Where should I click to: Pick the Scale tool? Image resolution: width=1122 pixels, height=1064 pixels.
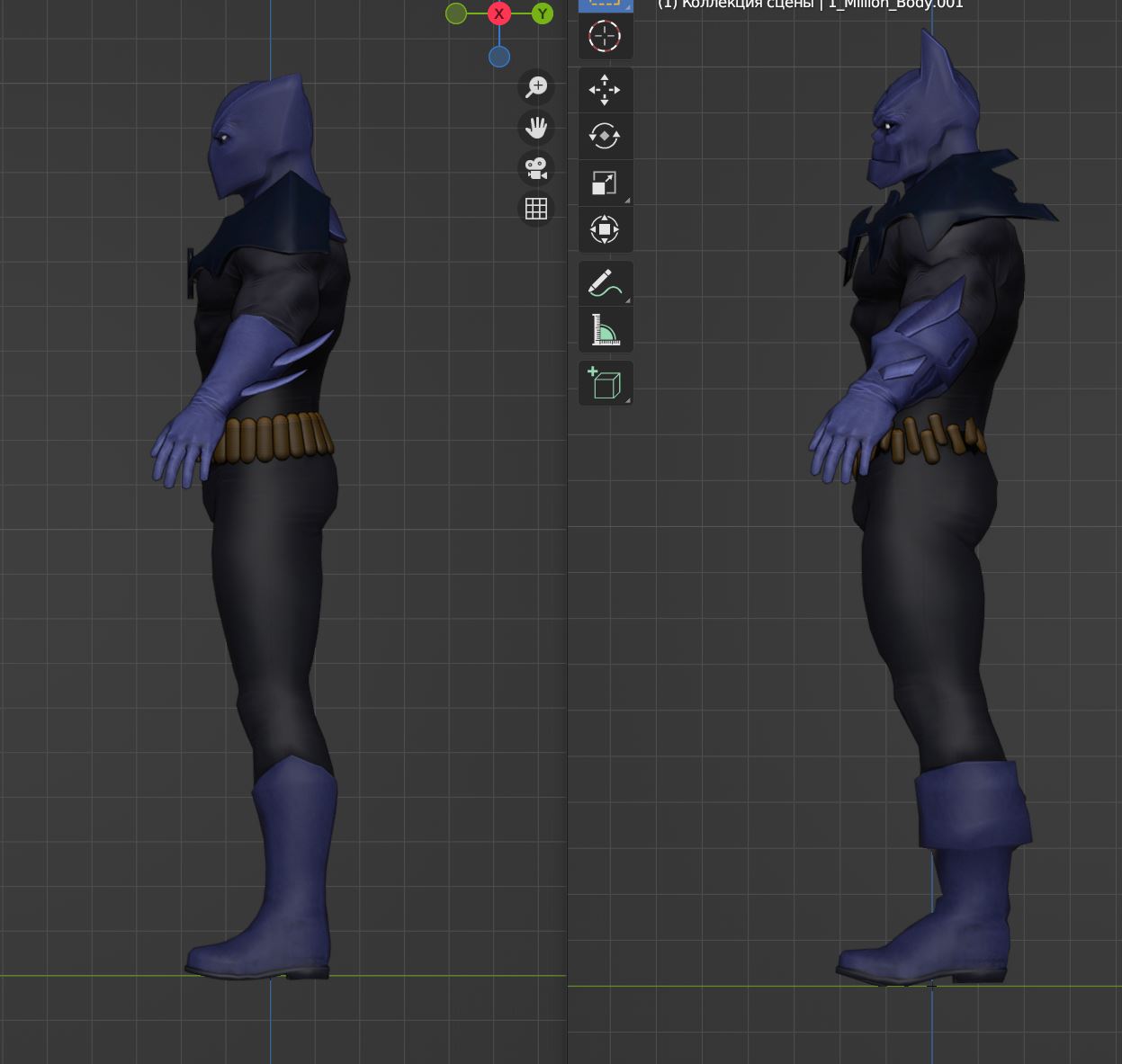(x=605, y=183)
